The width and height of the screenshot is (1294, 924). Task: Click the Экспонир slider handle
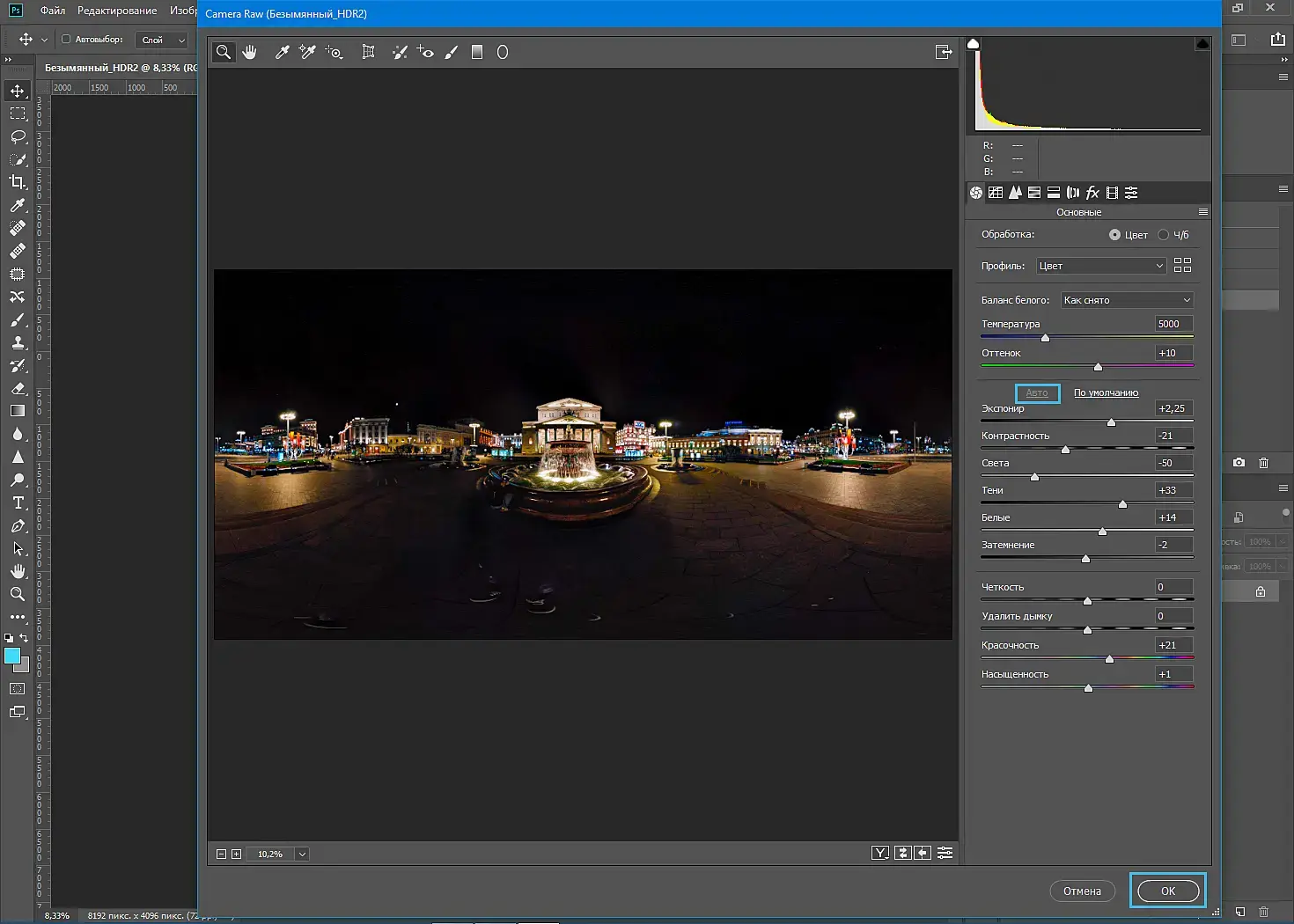coord(1111,422)
